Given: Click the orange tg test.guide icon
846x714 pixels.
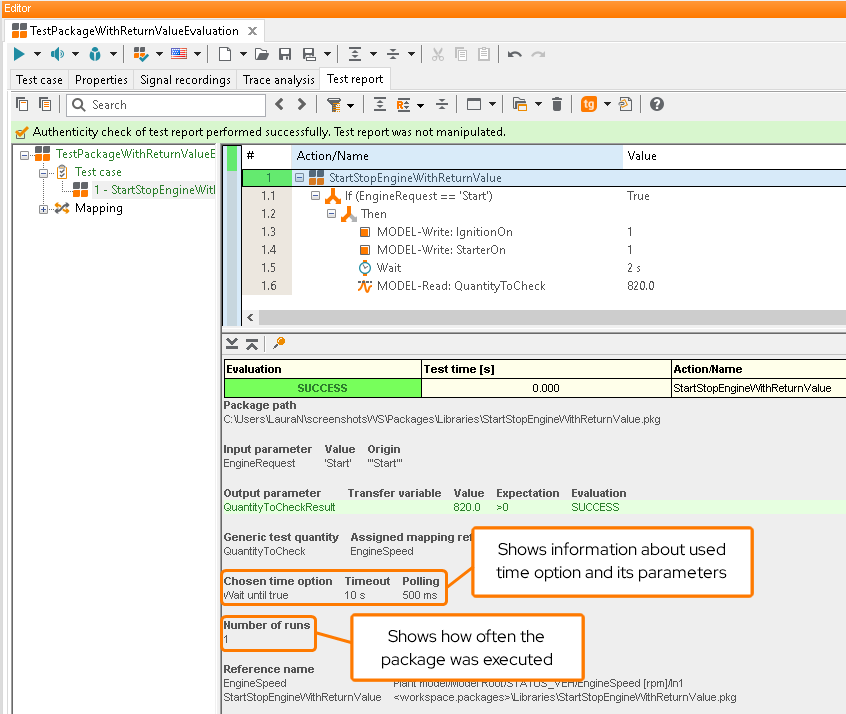Looking at the screenshot, I should click(589, 104).
